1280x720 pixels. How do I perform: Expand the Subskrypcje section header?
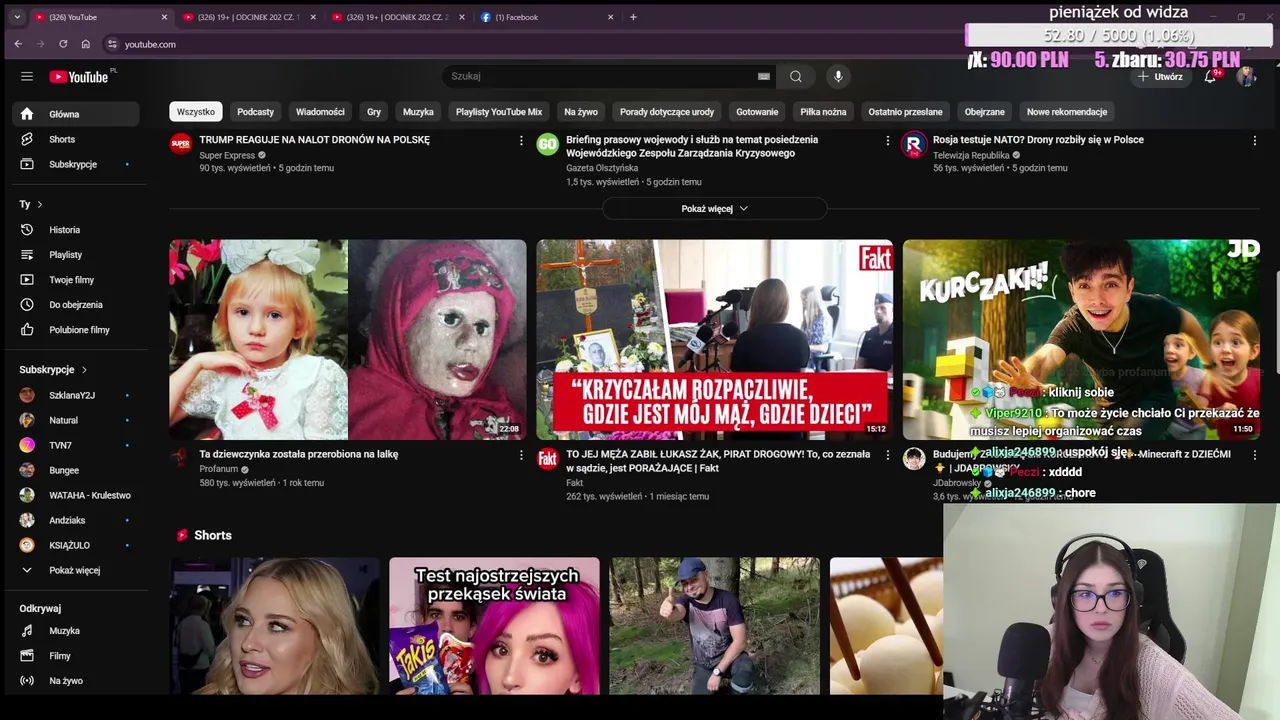pyautogui.click(x=53, y=370)
